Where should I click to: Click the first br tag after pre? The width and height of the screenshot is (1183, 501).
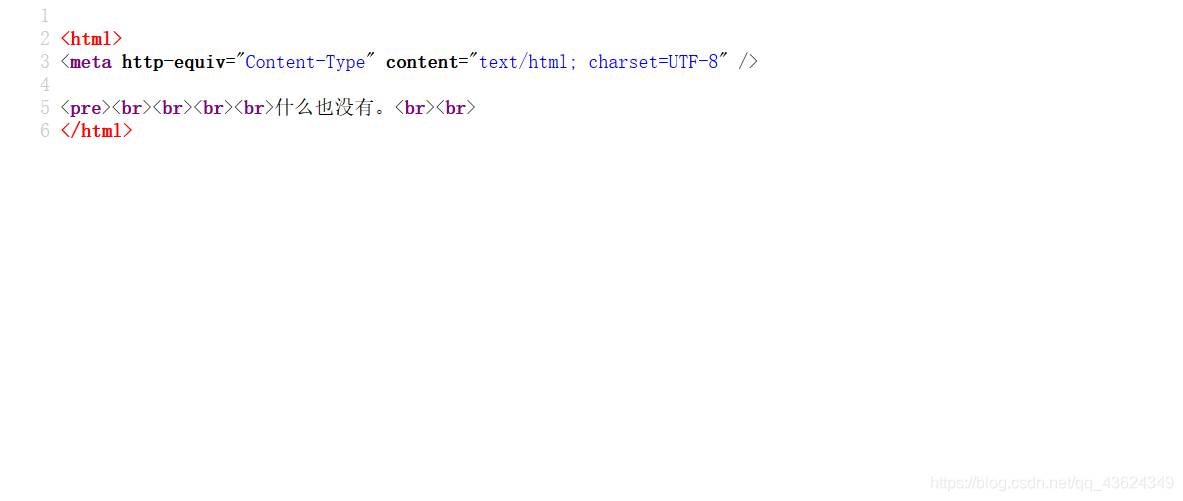(132, 108)
